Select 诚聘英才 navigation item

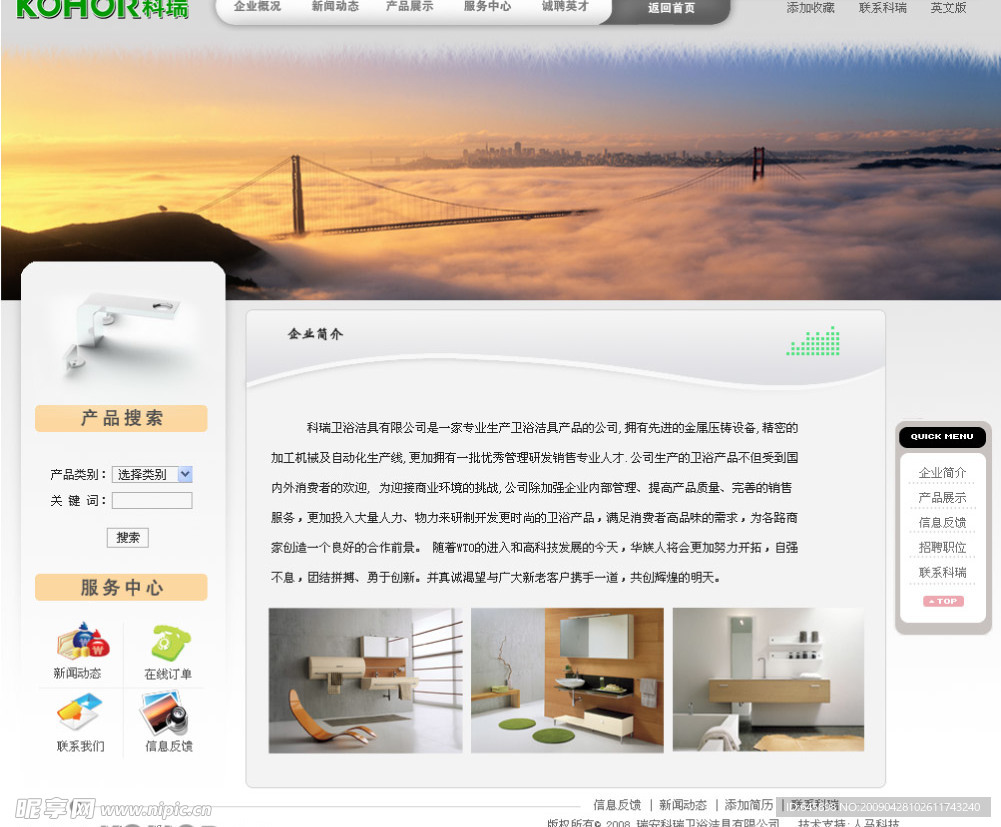point(565,6)
